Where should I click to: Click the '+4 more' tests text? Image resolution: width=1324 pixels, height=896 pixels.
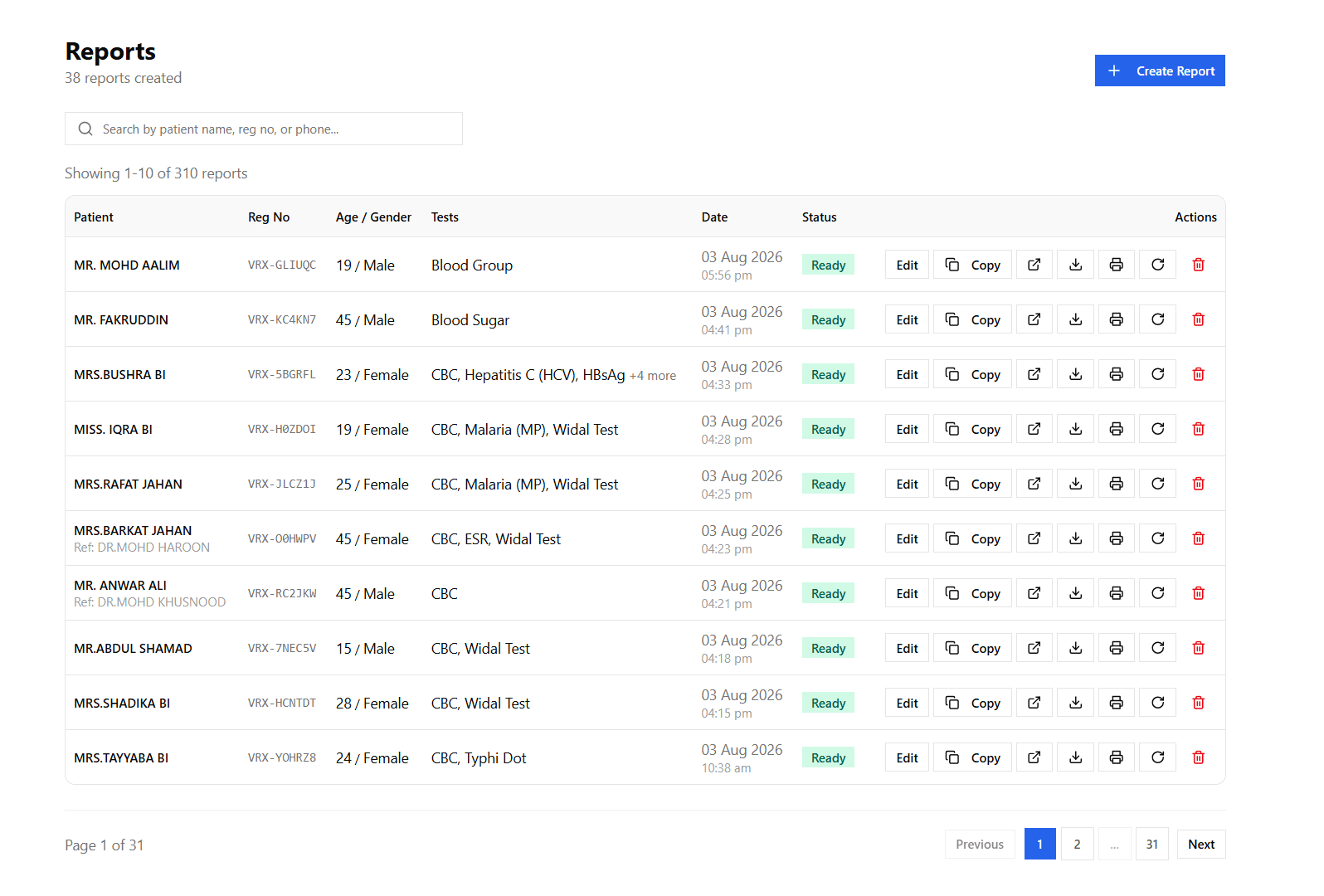click(653, 376)
